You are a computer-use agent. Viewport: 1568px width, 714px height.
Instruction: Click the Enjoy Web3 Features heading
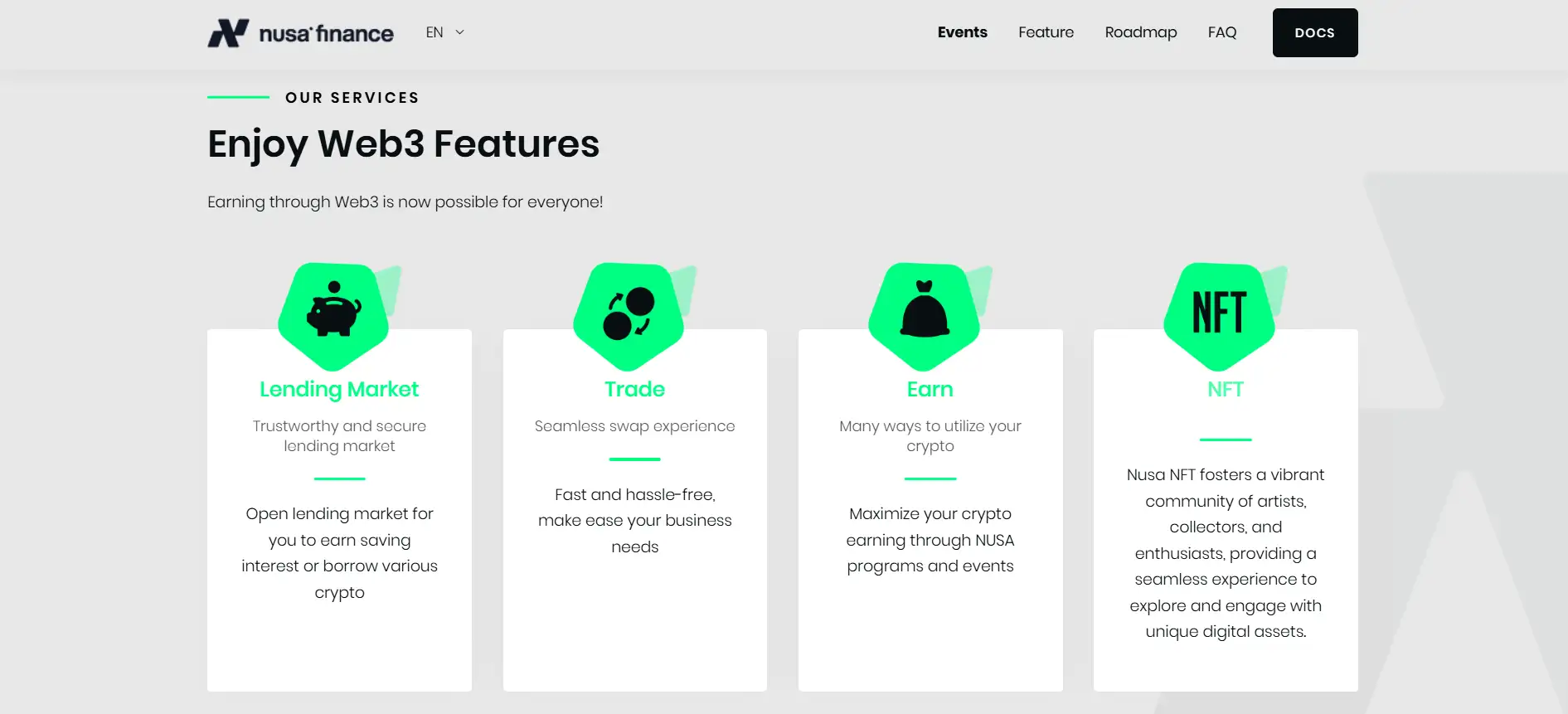[x=403, y=143]
